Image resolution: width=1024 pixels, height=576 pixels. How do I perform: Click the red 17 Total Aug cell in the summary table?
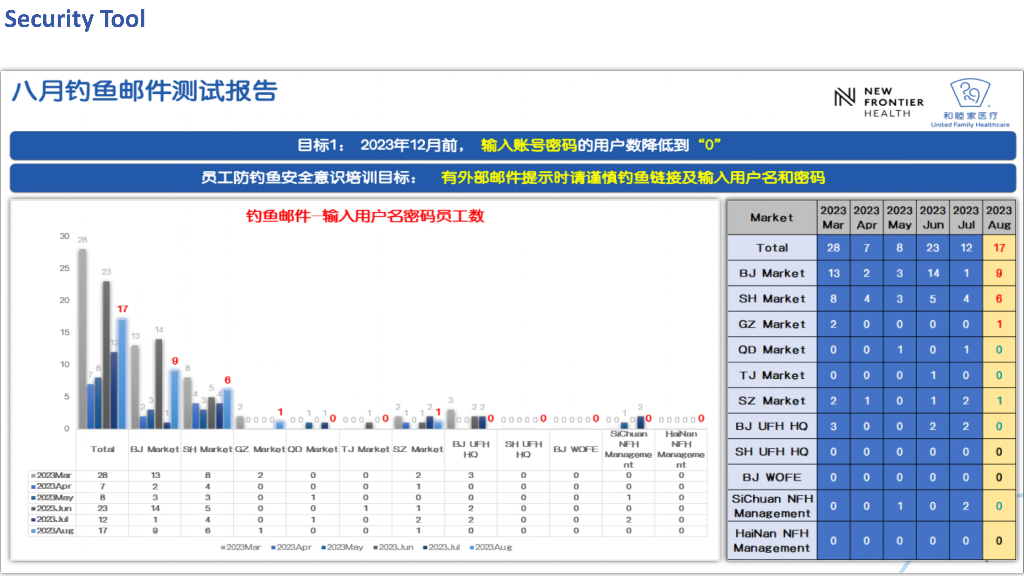(999, 248)
